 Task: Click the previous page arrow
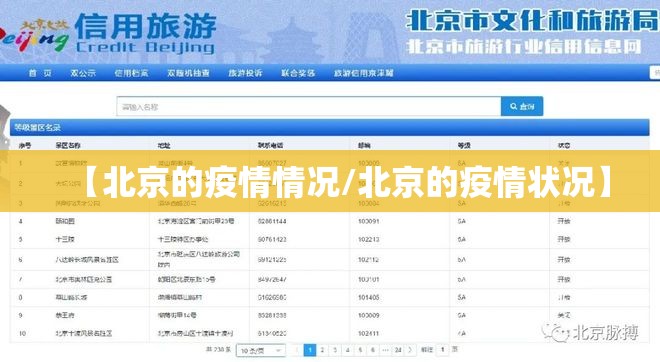pyautogui.click(x=297, y=350)
